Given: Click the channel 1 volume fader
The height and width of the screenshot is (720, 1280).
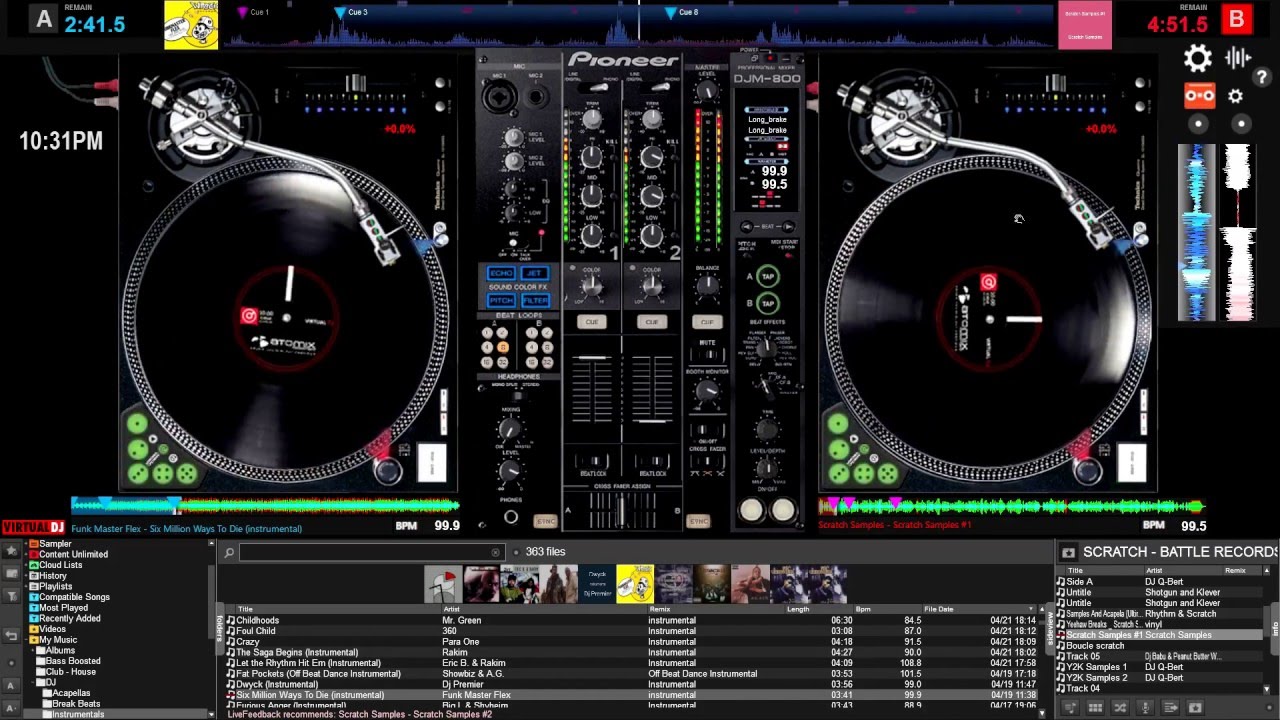Looking at the screenshot, I should pyautogui.click(x=592, y=358).
